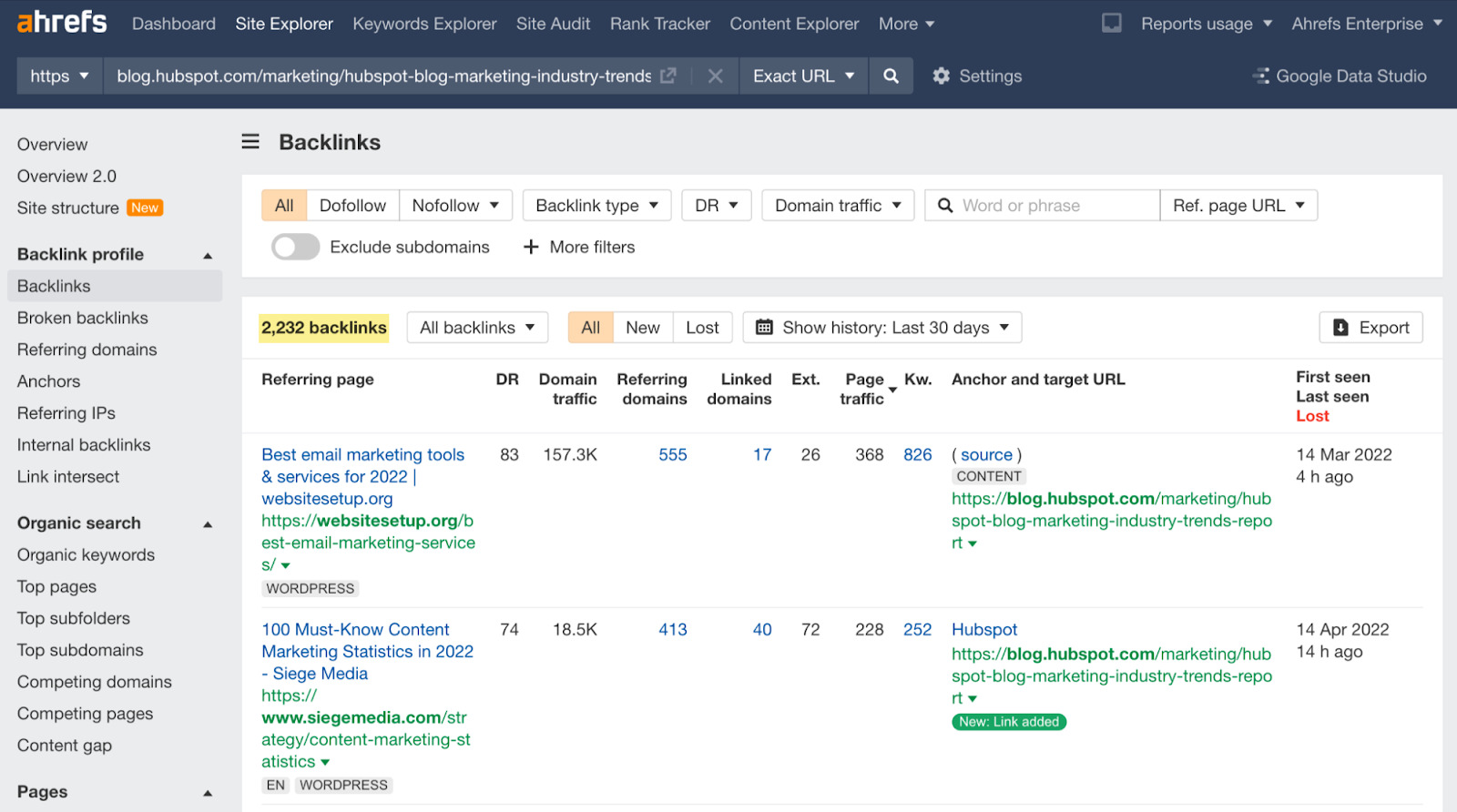Open All backlinks dropdown
The image size is (1457, 812).
477,328
